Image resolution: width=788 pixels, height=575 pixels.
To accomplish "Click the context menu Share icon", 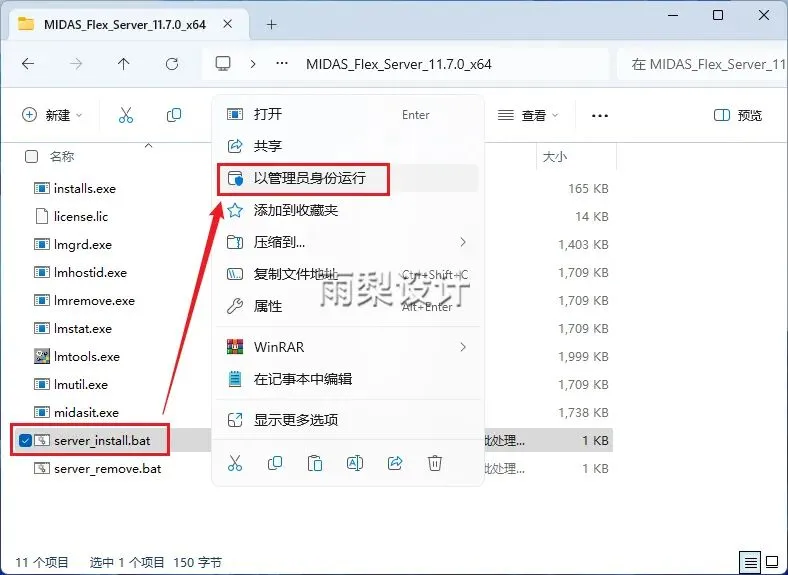I will point(395,463).
